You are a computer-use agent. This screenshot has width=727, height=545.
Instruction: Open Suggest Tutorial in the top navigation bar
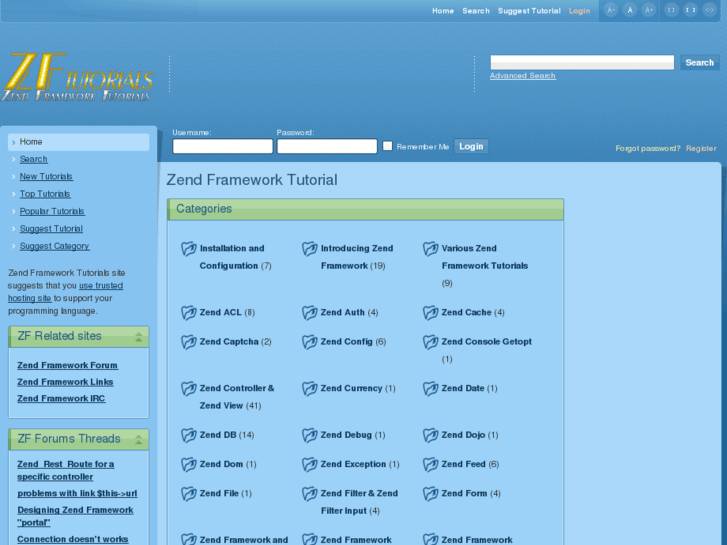coord(529,11)
